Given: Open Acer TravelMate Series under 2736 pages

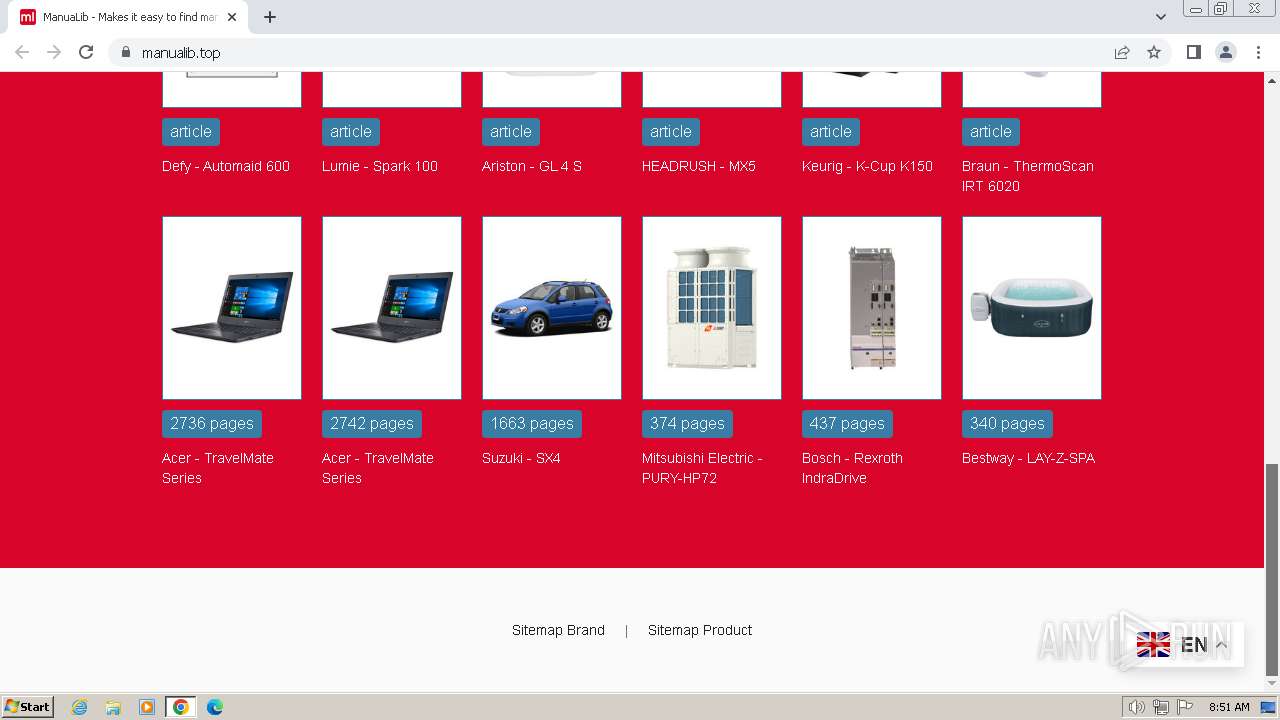Looking at the screenshot, I should coord(218,468).
